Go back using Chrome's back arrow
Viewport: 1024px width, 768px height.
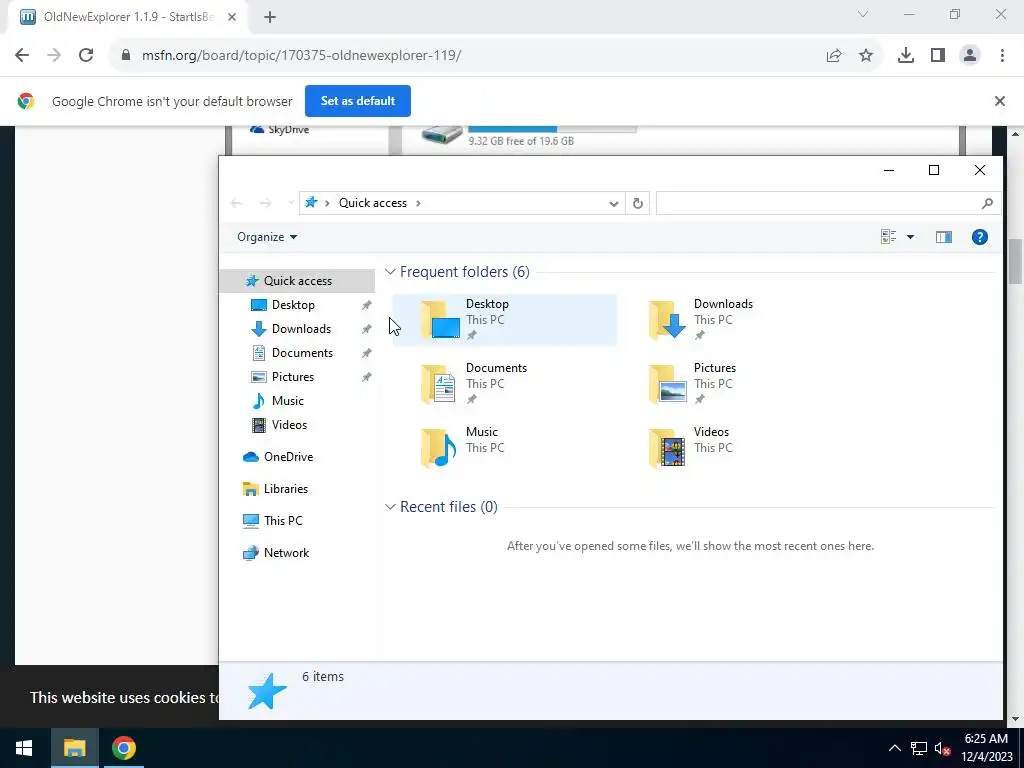pos(22,56)
